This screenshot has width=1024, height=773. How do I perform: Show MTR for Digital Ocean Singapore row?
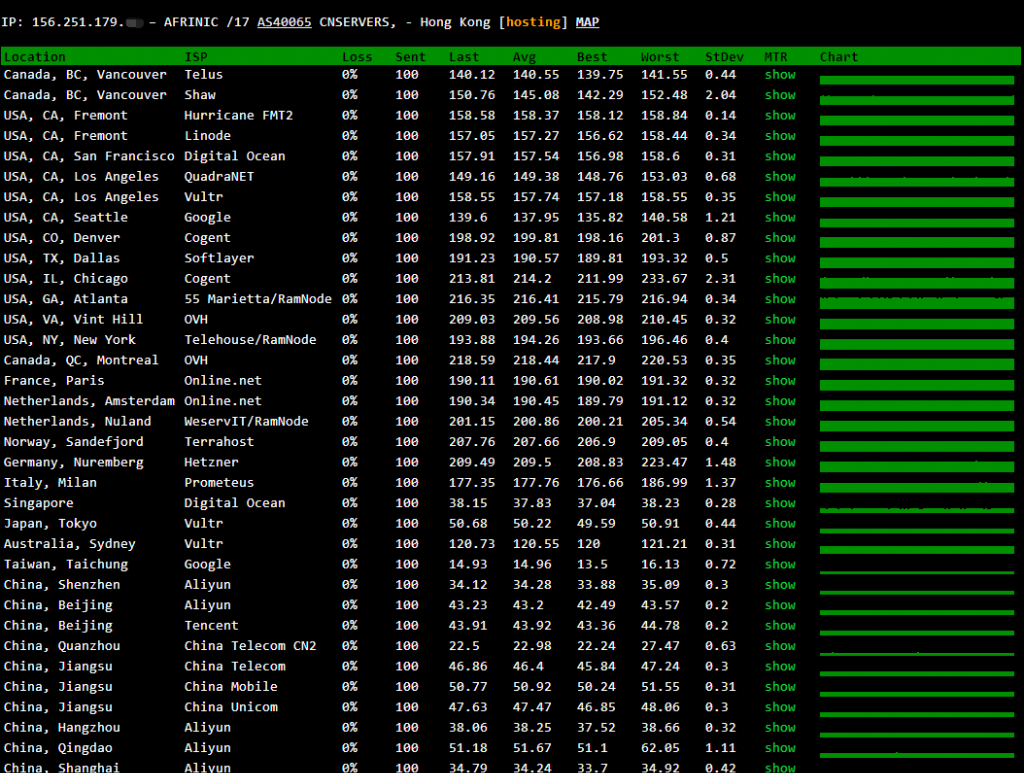pyautogui.click(x=780, y=503)
